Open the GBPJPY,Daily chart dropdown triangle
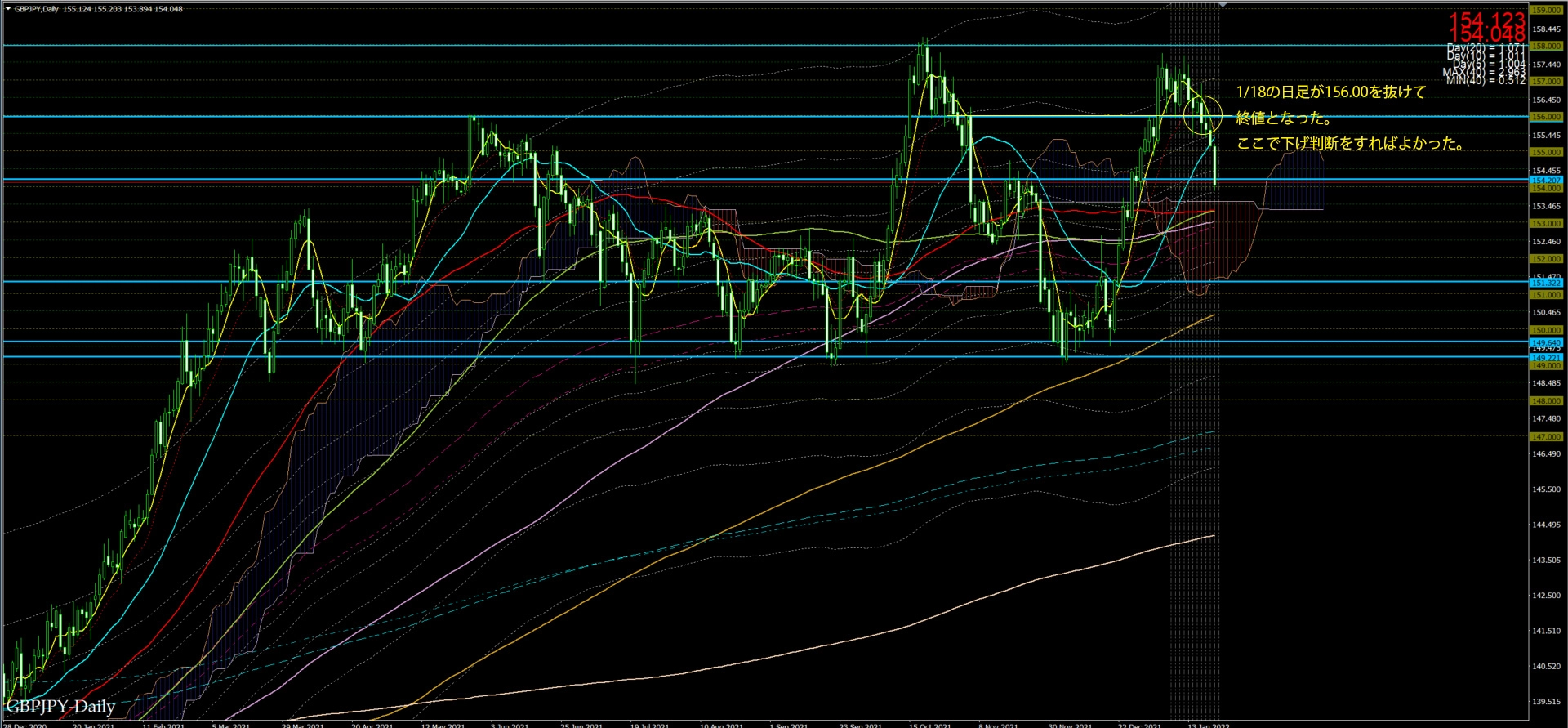Screen dimensions: 1568x728 point(7,9)
